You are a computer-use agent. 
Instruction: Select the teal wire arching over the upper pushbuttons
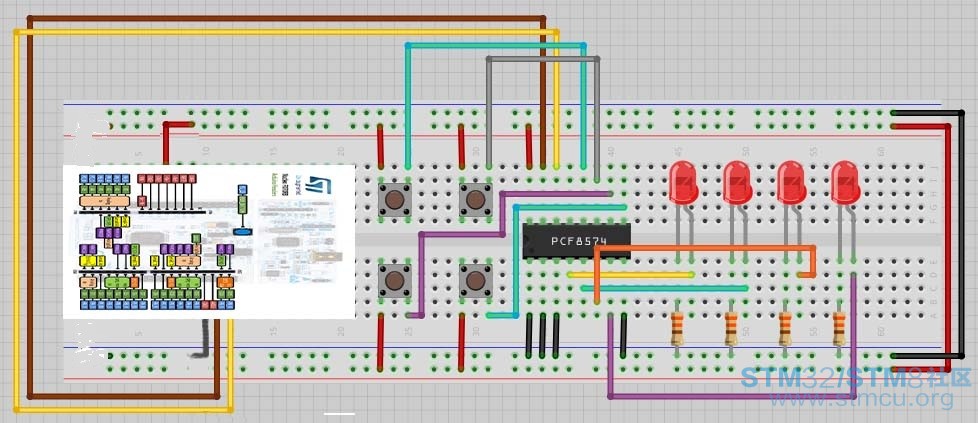point(496,45)
